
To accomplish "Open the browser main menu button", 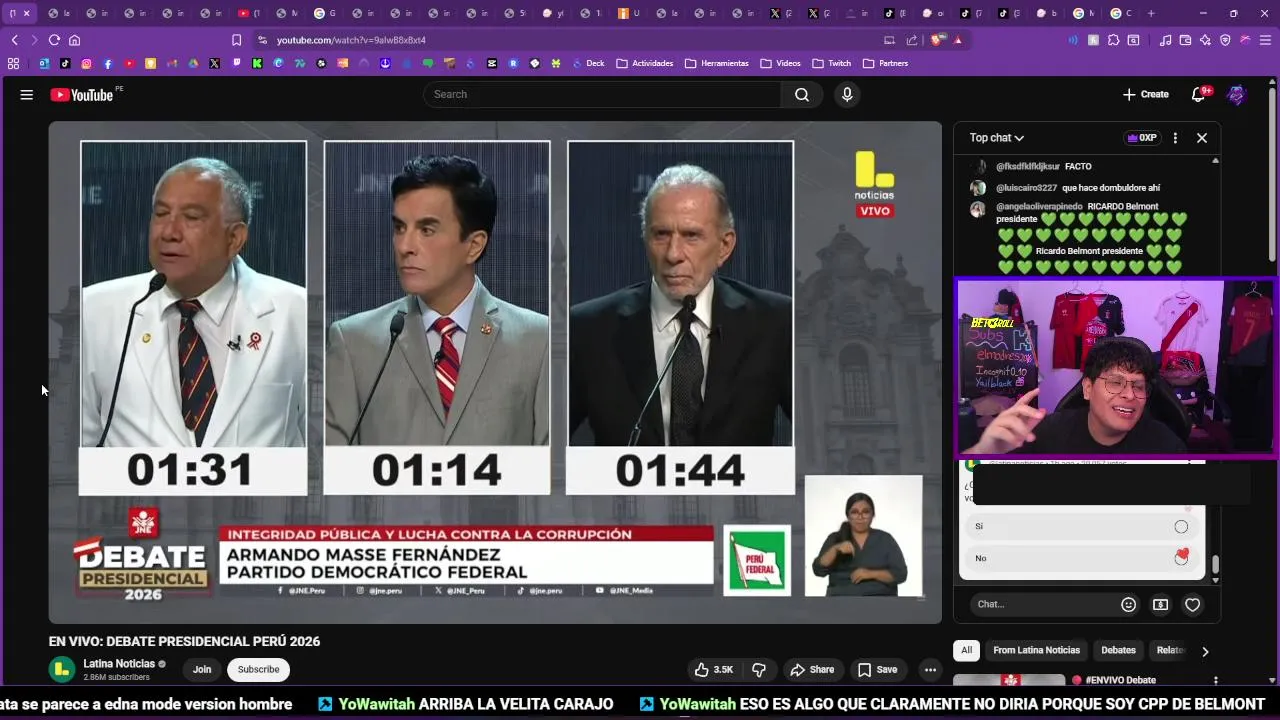I will [x=1265, y=40].
